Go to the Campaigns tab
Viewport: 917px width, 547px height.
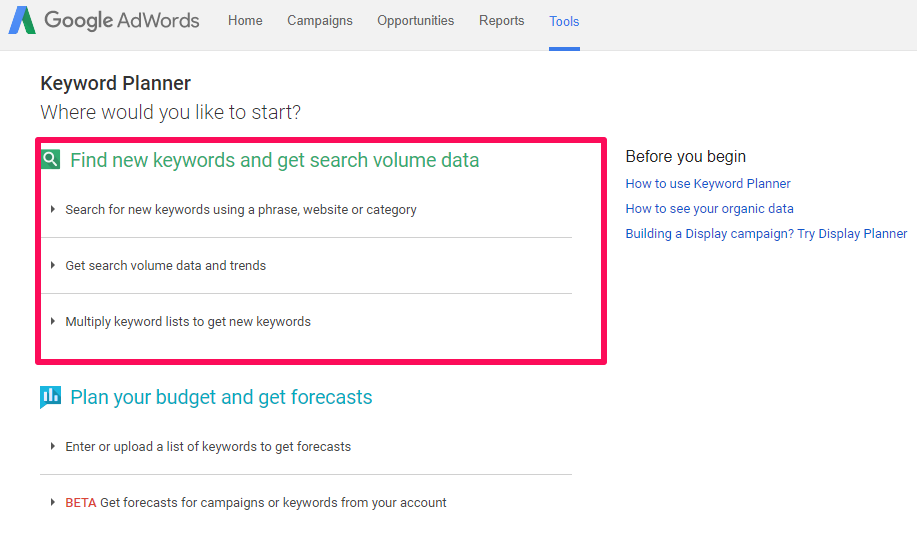point(320,20)
